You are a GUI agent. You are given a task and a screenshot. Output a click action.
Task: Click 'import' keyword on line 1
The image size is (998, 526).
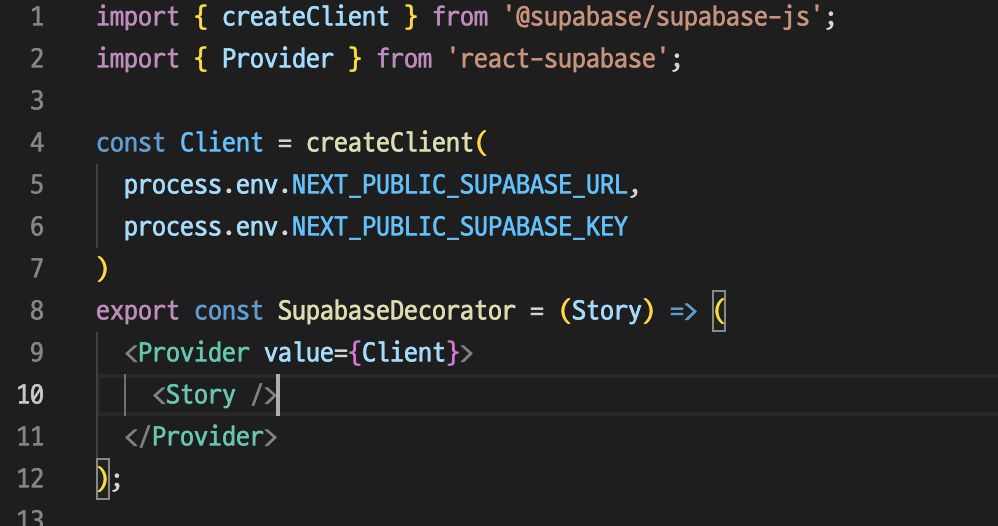[137, 18]
